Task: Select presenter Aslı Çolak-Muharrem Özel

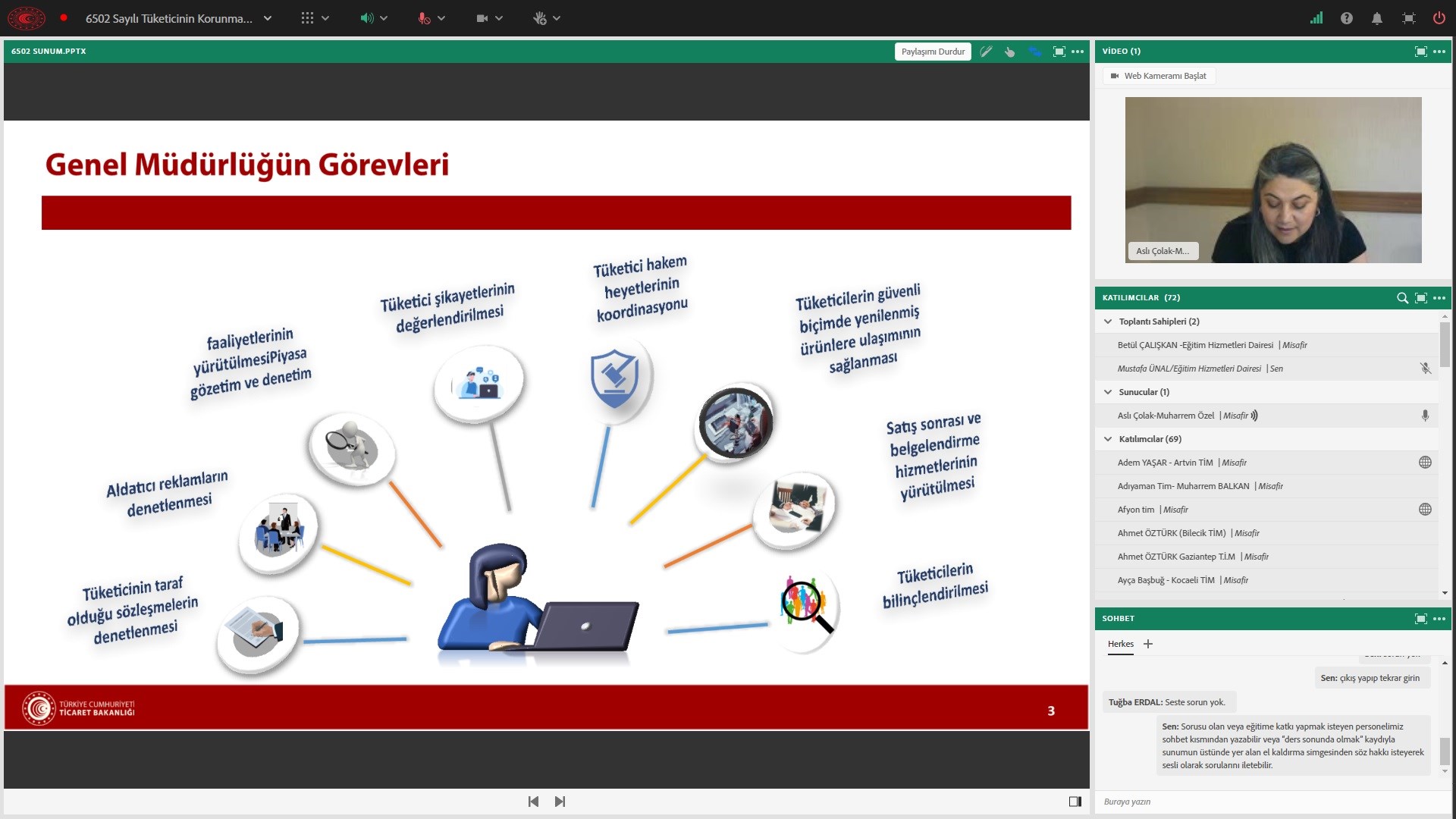Action: tap(1266, 416)
